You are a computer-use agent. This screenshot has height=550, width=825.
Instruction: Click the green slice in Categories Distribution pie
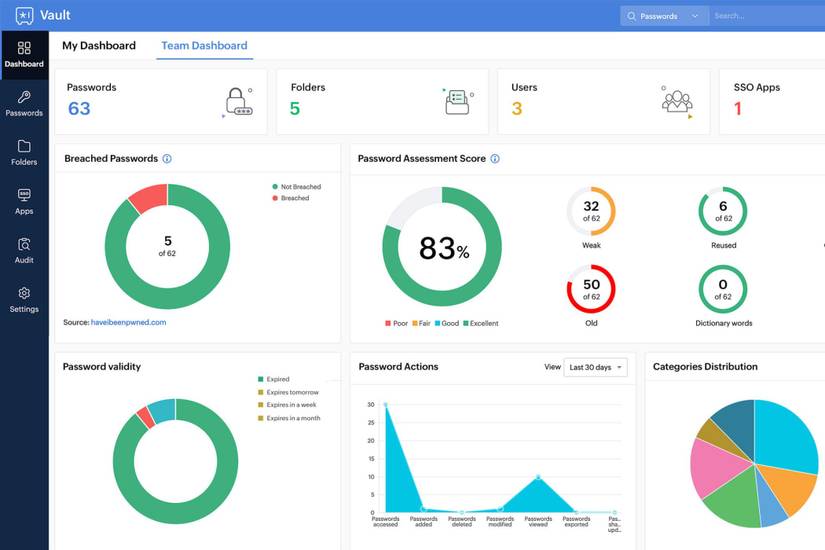point(736,500)
